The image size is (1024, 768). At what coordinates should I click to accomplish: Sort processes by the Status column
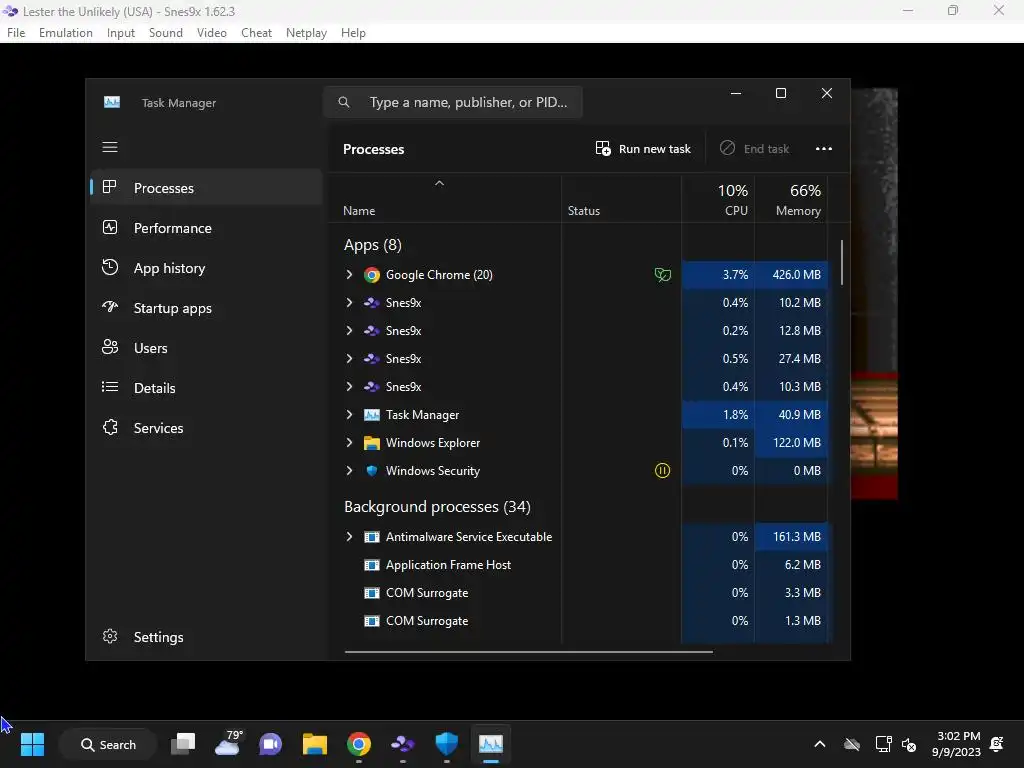pyautogui.click(x=621, y=200)
